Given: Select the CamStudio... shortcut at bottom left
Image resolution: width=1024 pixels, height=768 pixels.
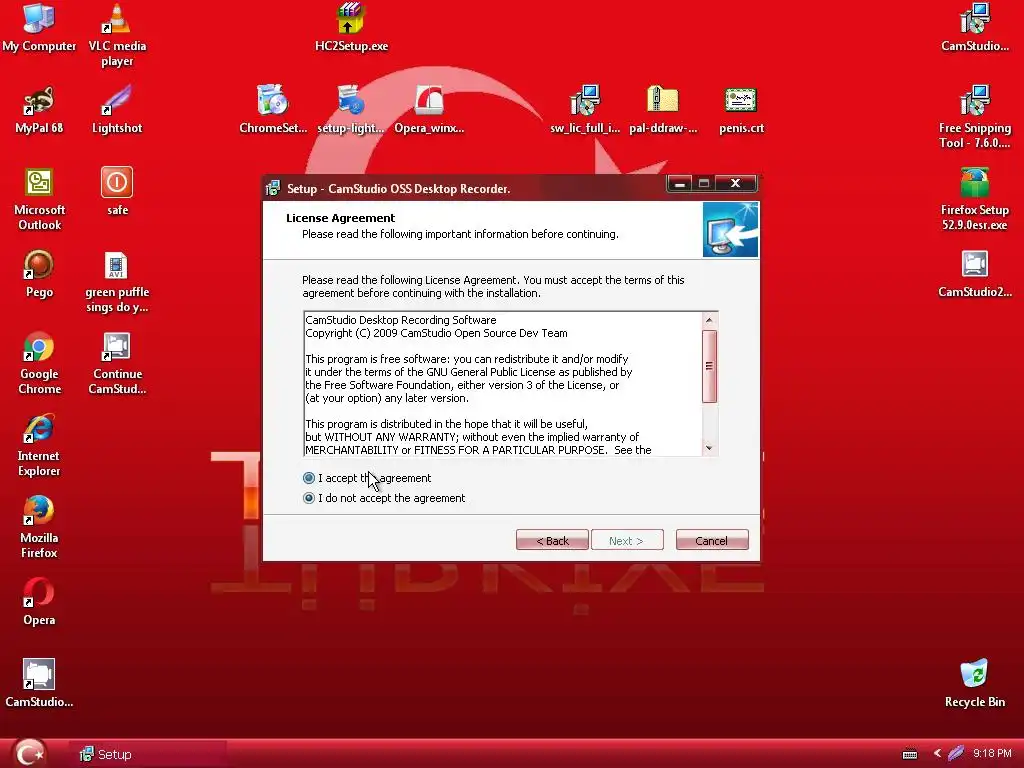Looking at the screenshot, I should point(39,683).
